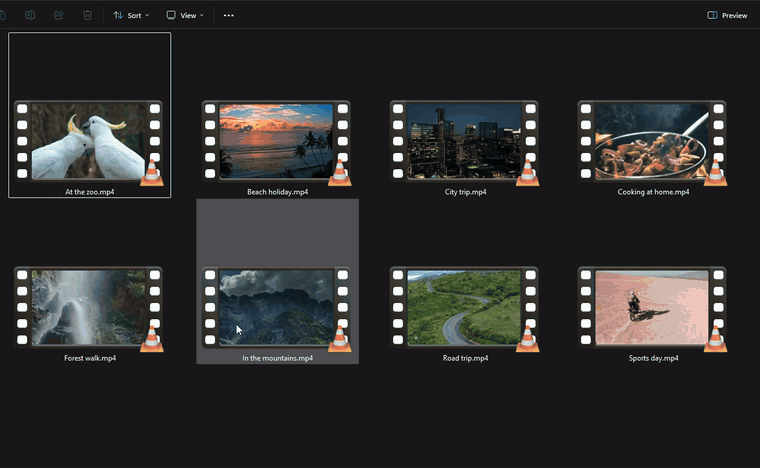The width and height of the screenshot is (760, 468).
Task: Click the file name text Forest walk.mp4
Action: (90, 358)
